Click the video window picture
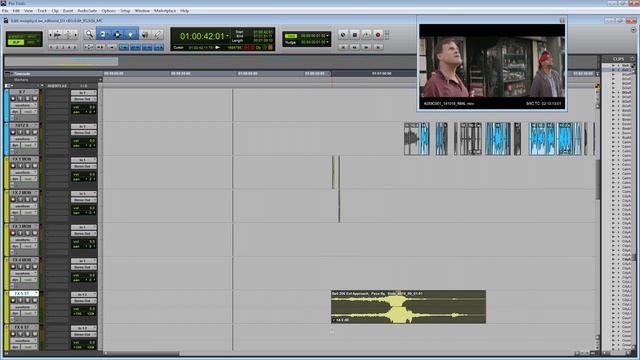The height and width of the screenshot is (360, 640). click(x=492, y=67)
